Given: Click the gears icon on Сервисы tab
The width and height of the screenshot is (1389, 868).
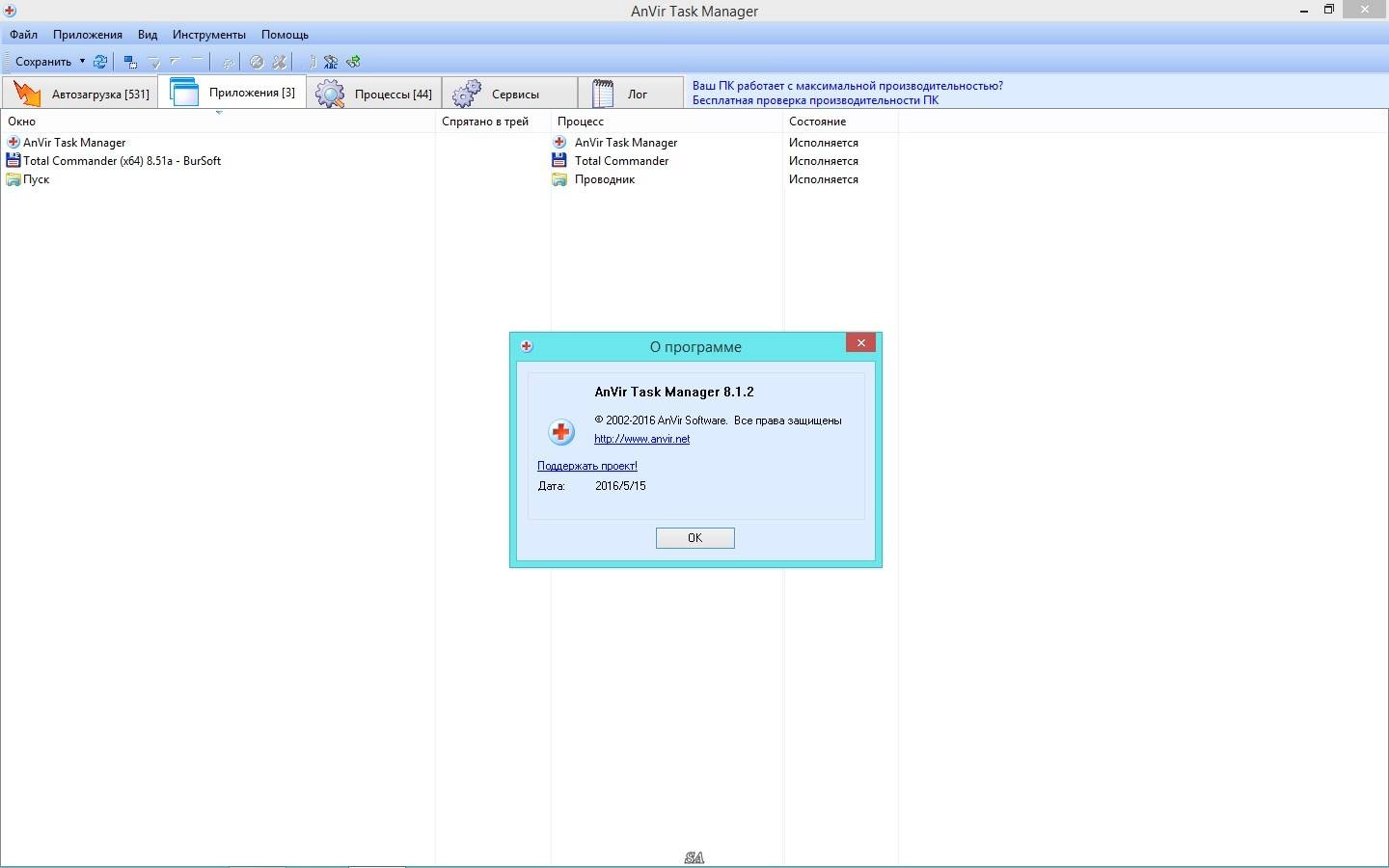Looking at the screenshot, I should pos(467,94).
